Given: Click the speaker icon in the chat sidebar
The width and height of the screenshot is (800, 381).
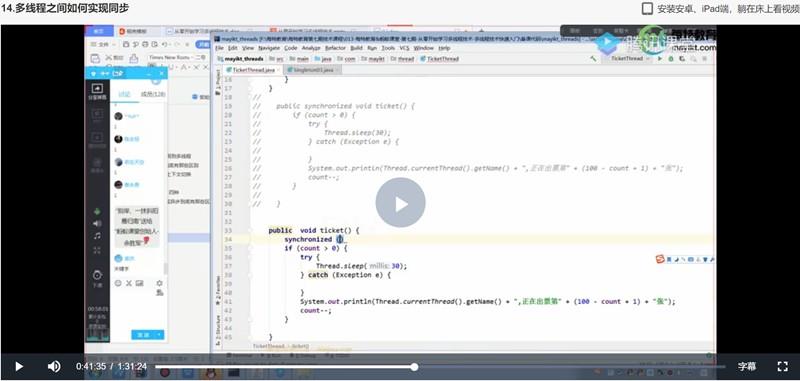Looking at the screenshot, I should tap(97, 223).
